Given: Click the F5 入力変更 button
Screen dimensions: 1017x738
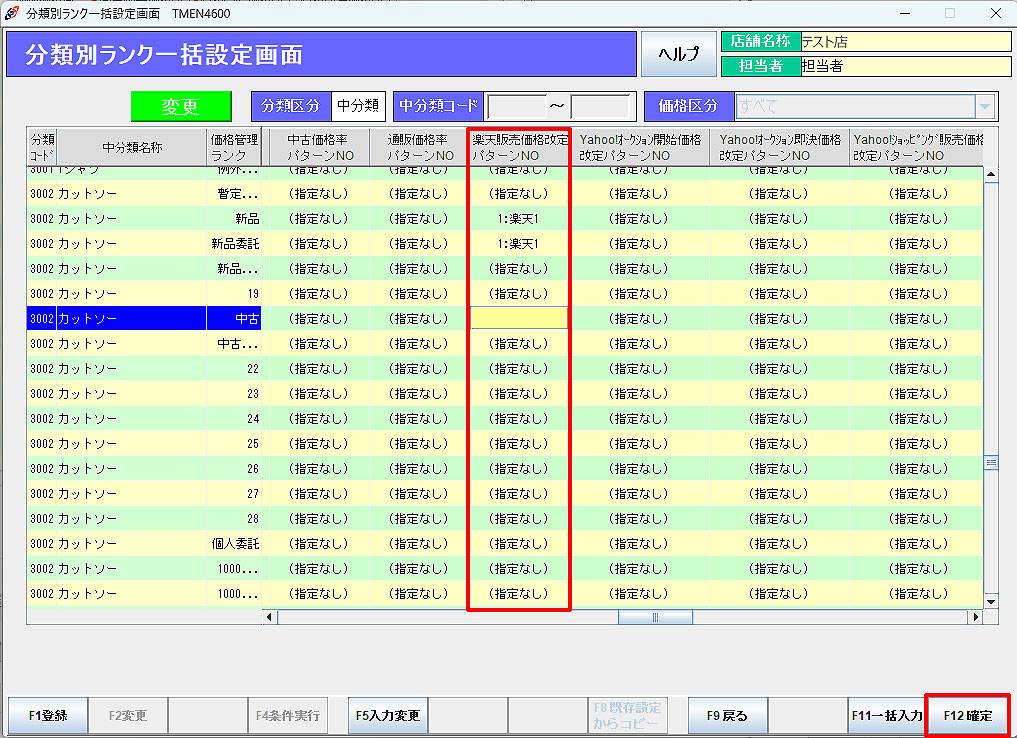Looking at the screenshot, I should (x=388, y=715).
